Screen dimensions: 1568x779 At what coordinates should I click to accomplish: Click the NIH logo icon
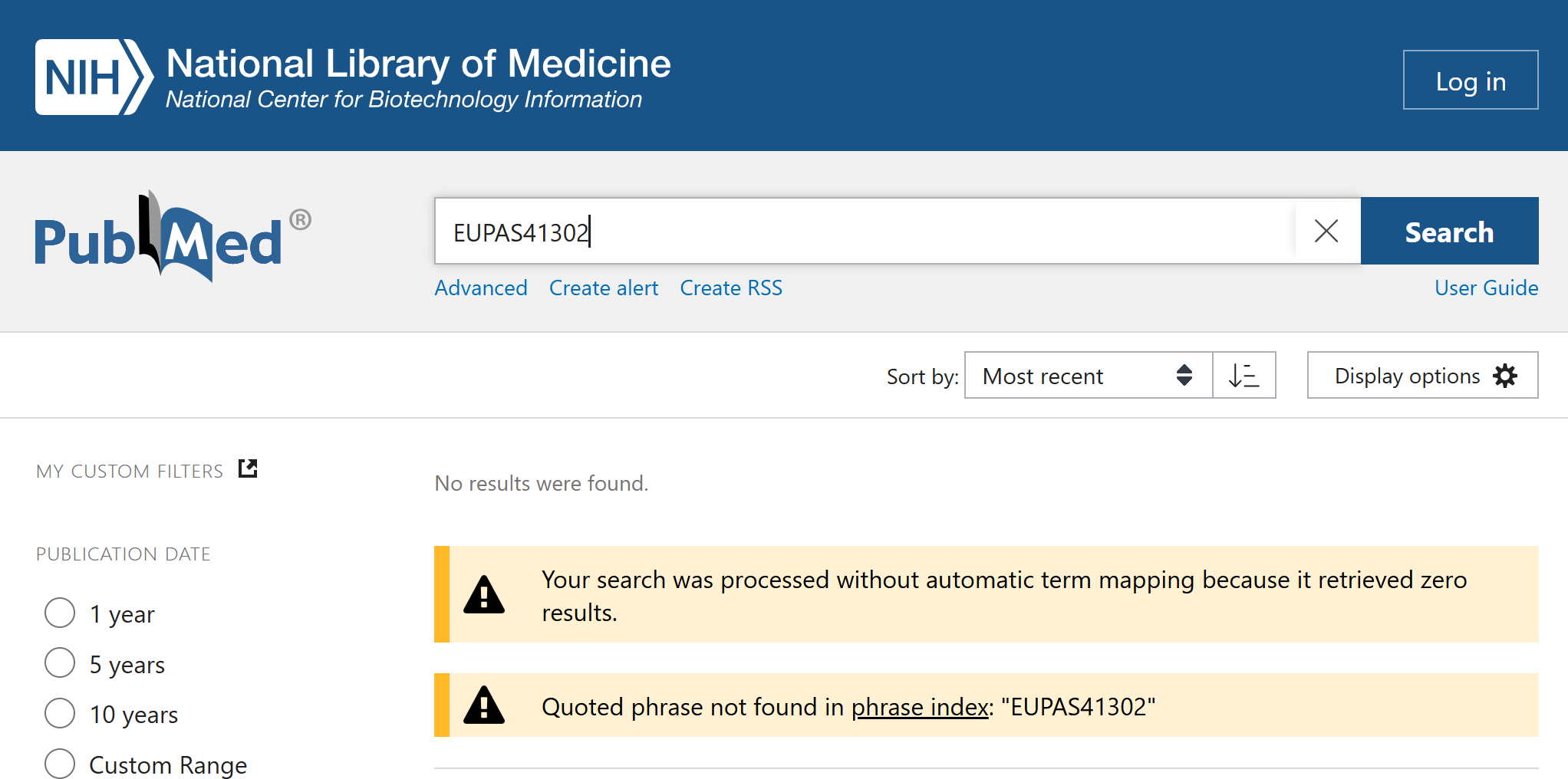(93, 77)
